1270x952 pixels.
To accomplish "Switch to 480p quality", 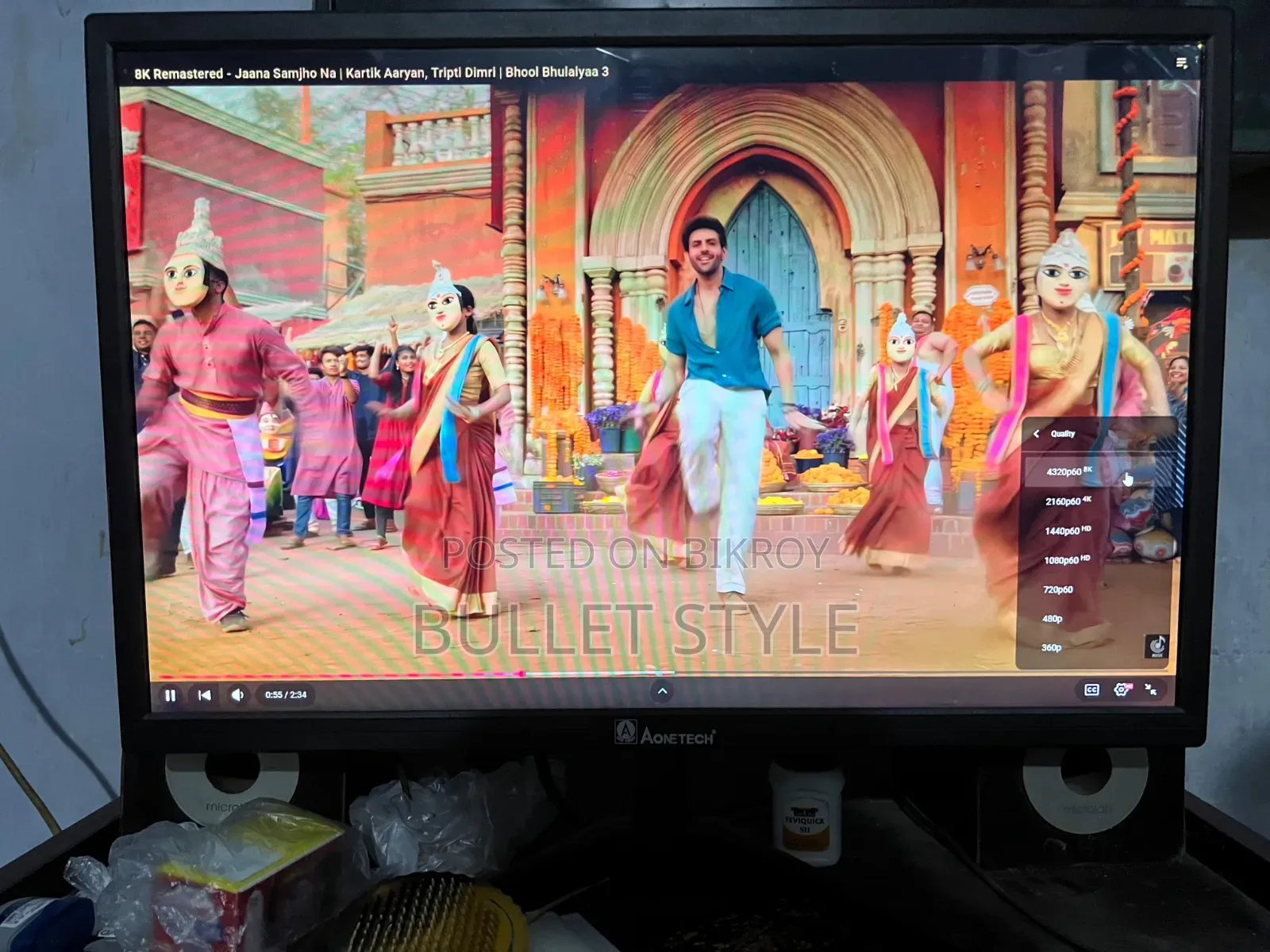I will tap(1093, 618).
